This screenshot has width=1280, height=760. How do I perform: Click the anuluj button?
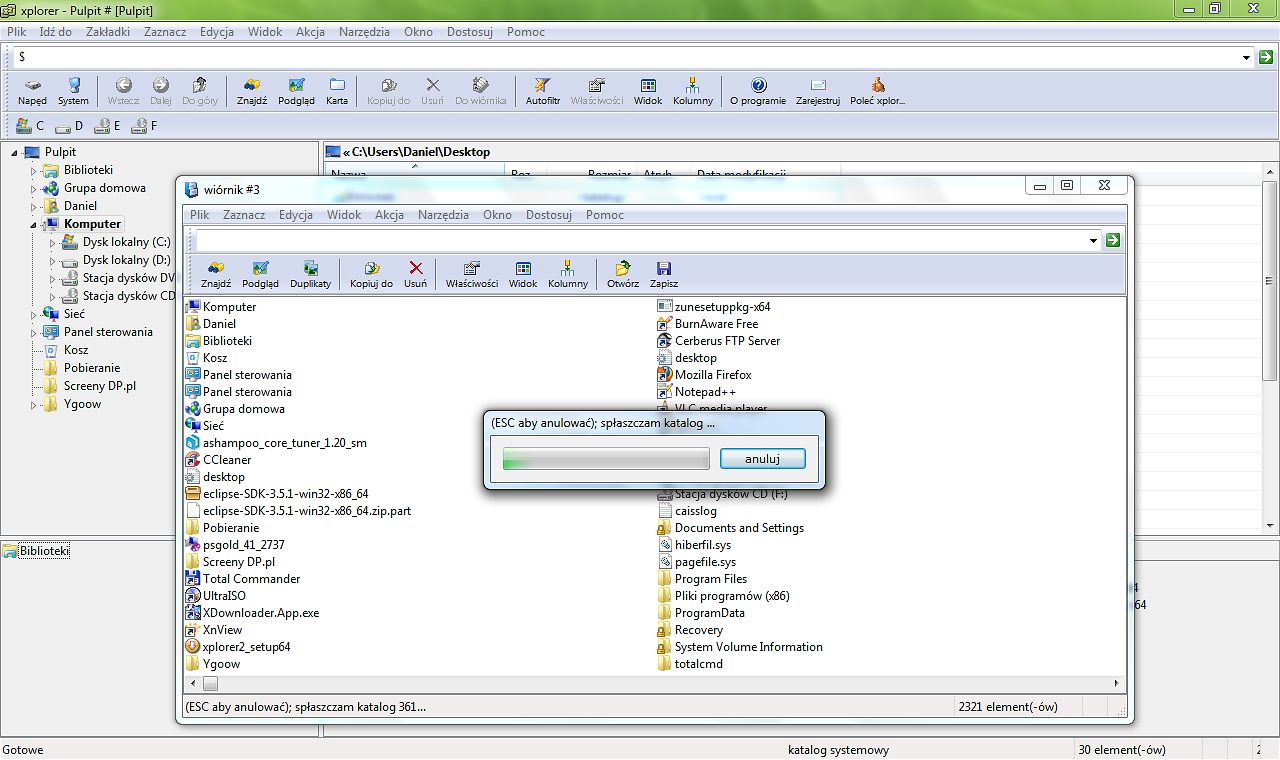762,459
